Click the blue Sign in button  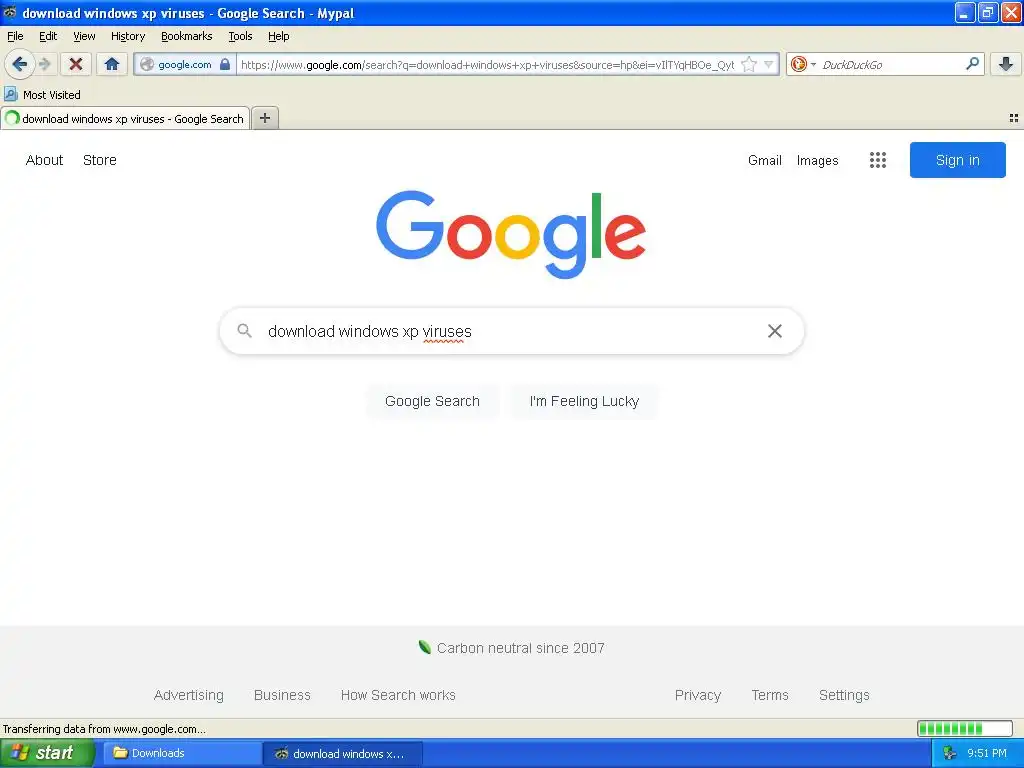[x=957, y=160]
